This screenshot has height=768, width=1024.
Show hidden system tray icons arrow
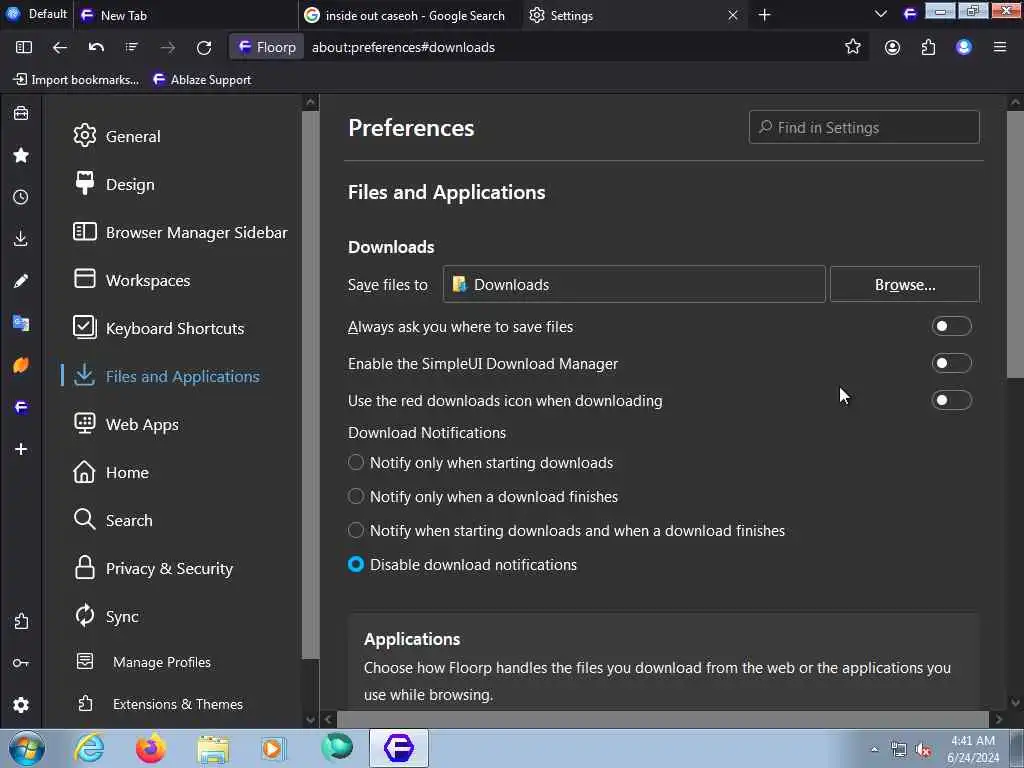coord(874,749)
